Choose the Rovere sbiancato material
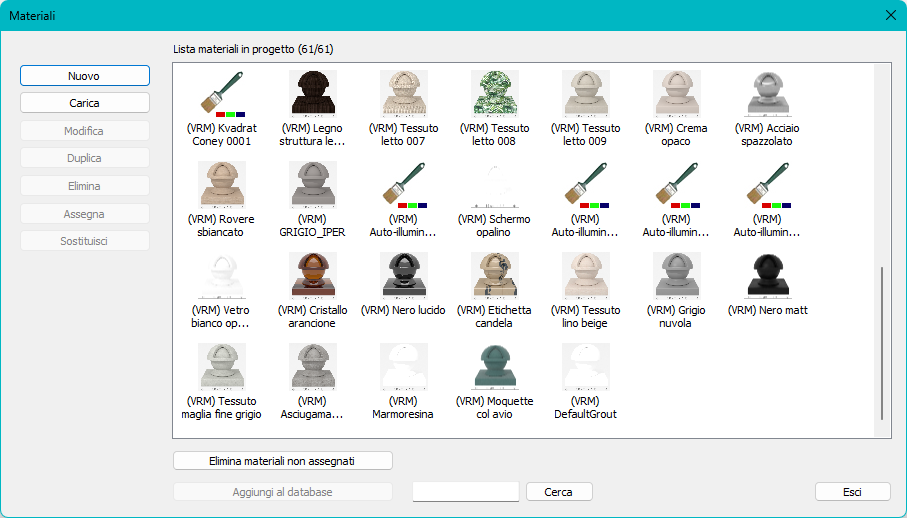 coord(222,184)
